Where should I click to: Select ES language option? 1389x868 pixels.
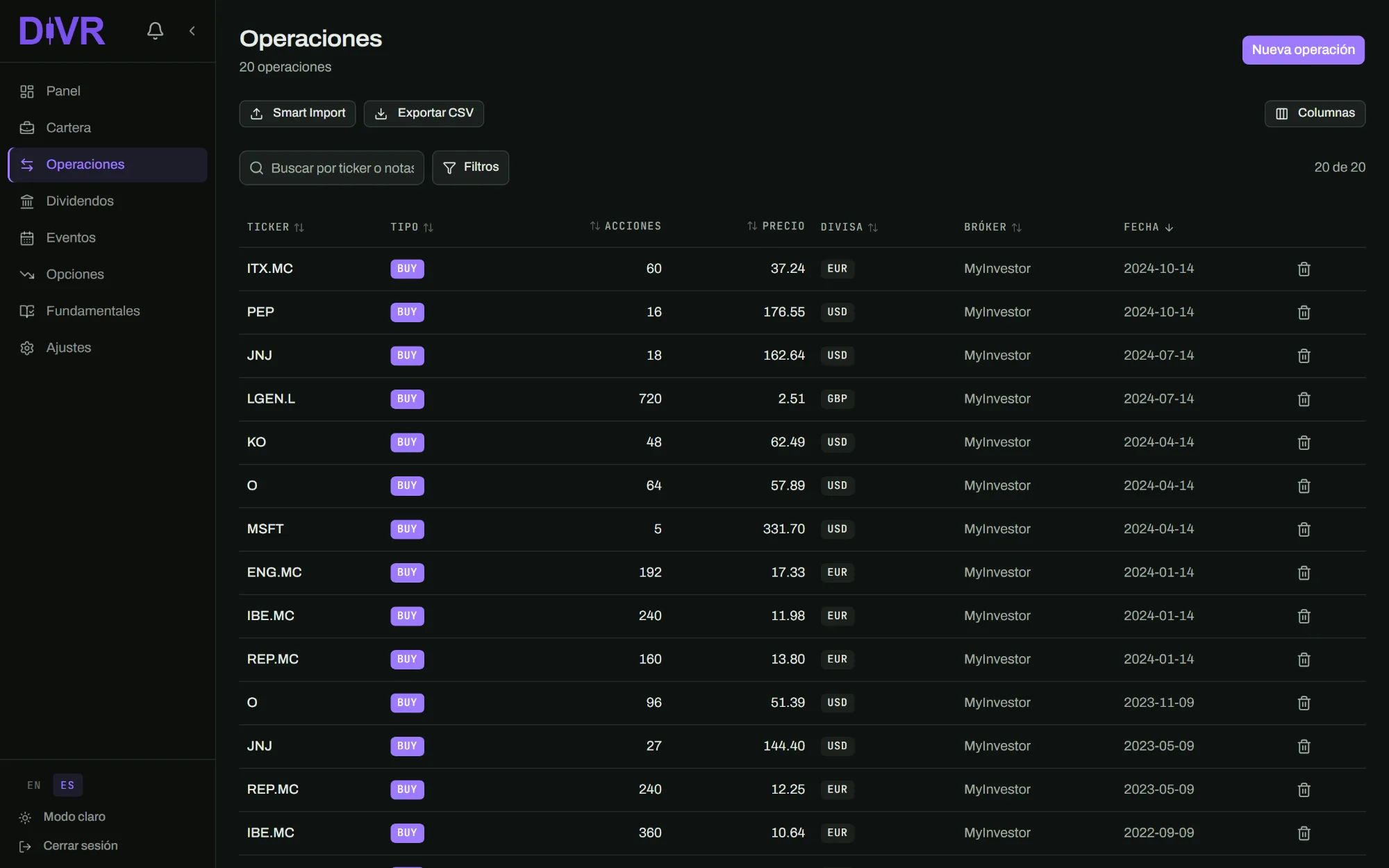tap(67, 785)
